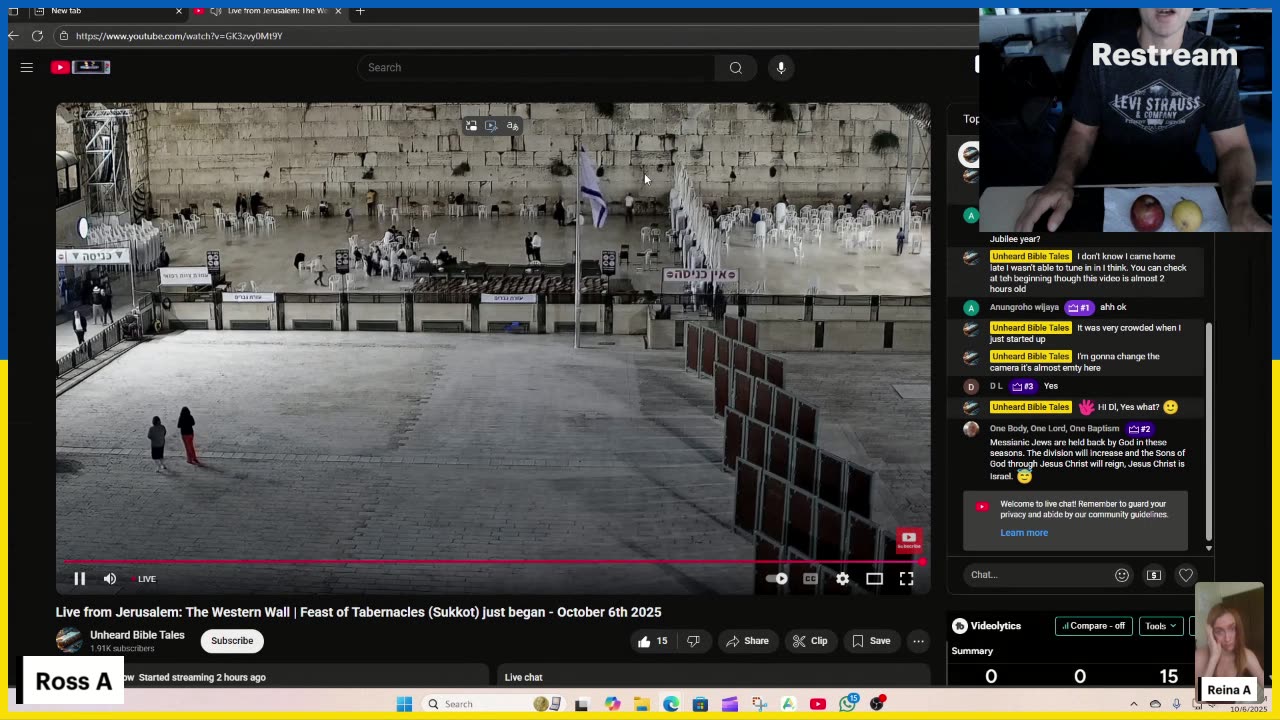Open the chat emoji picker

[x=1122, y=575]
